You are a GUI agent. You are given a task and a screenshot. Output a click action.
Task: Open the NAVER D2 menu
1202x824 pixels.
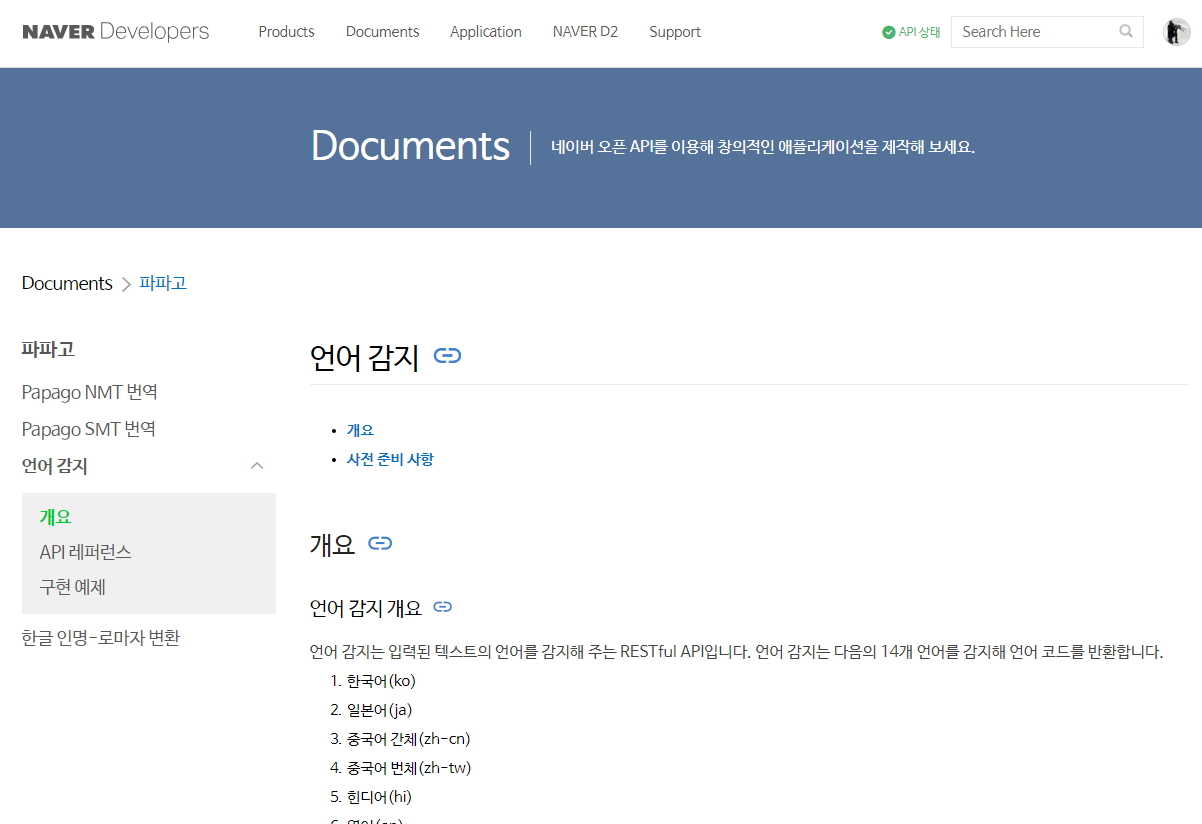pyautogui.click(x=585, y=32)
